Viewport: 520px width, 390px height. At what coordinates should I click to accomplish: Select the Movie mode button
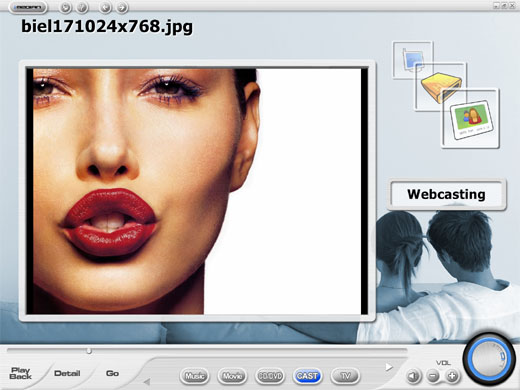click(232, 376)
